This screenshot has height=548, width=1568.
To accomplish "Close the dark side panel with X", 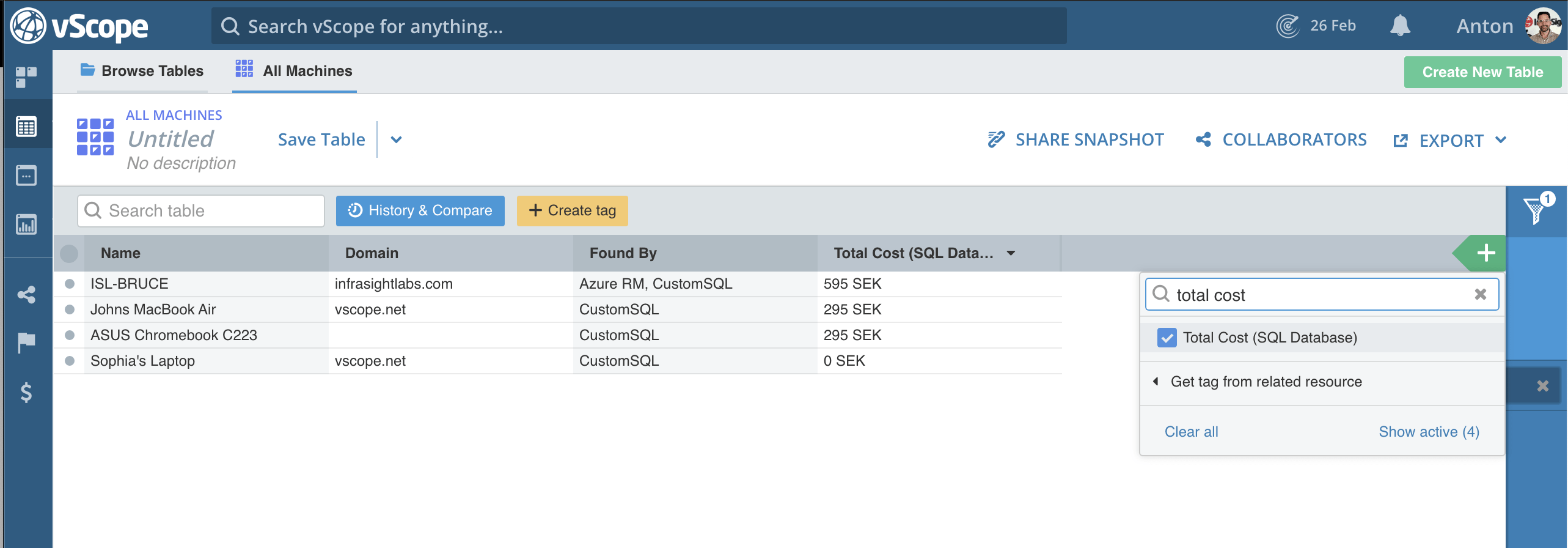I will click(1542, 386).
